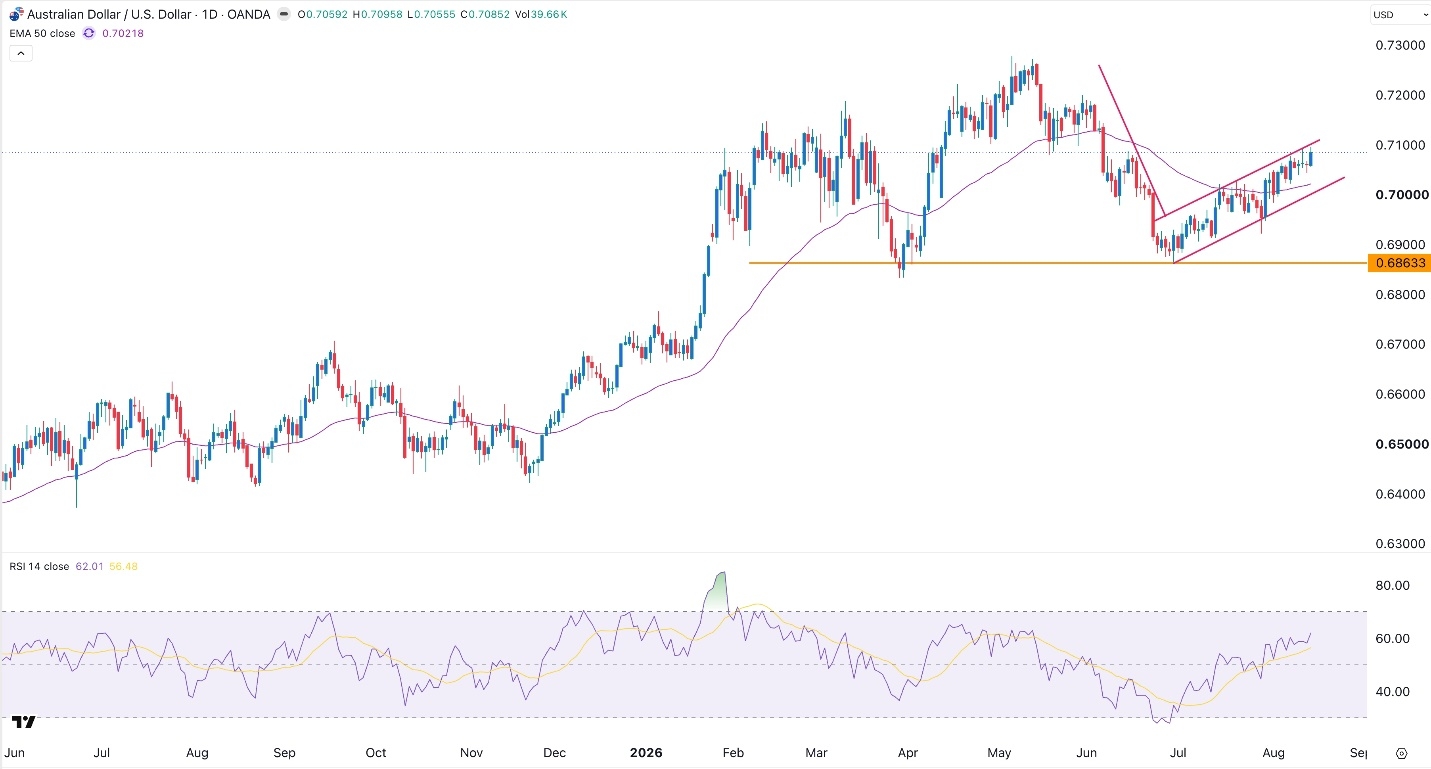Screen dimensions: 1431x769
Task: Click the RSI value 62.01
Action: point(88,566)
